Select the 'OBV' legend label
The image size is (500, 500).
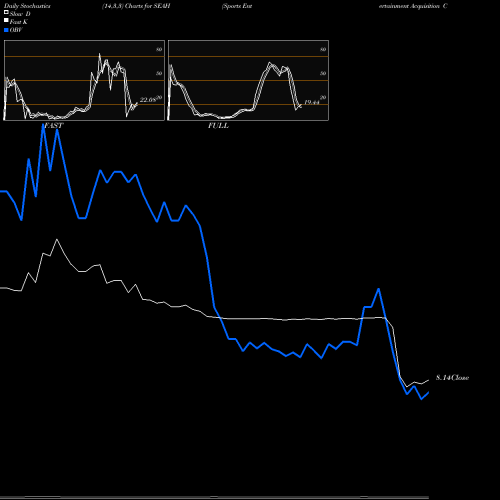[16, 30]
